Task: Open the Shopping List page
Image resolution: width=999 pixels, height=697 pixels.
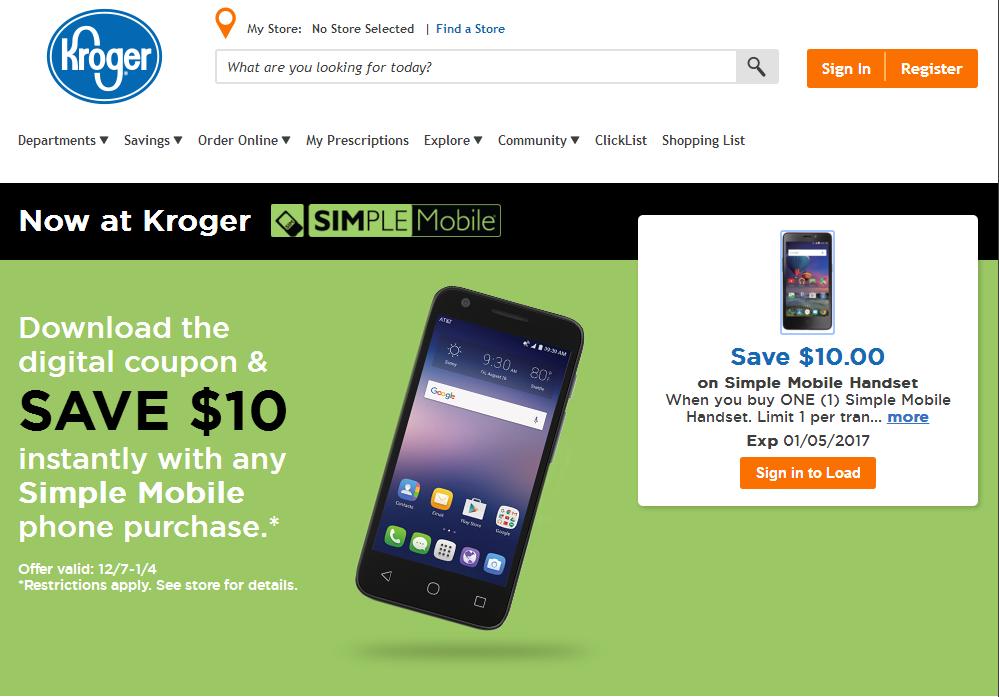Action: pyautogui.click(x=703, y=140)
